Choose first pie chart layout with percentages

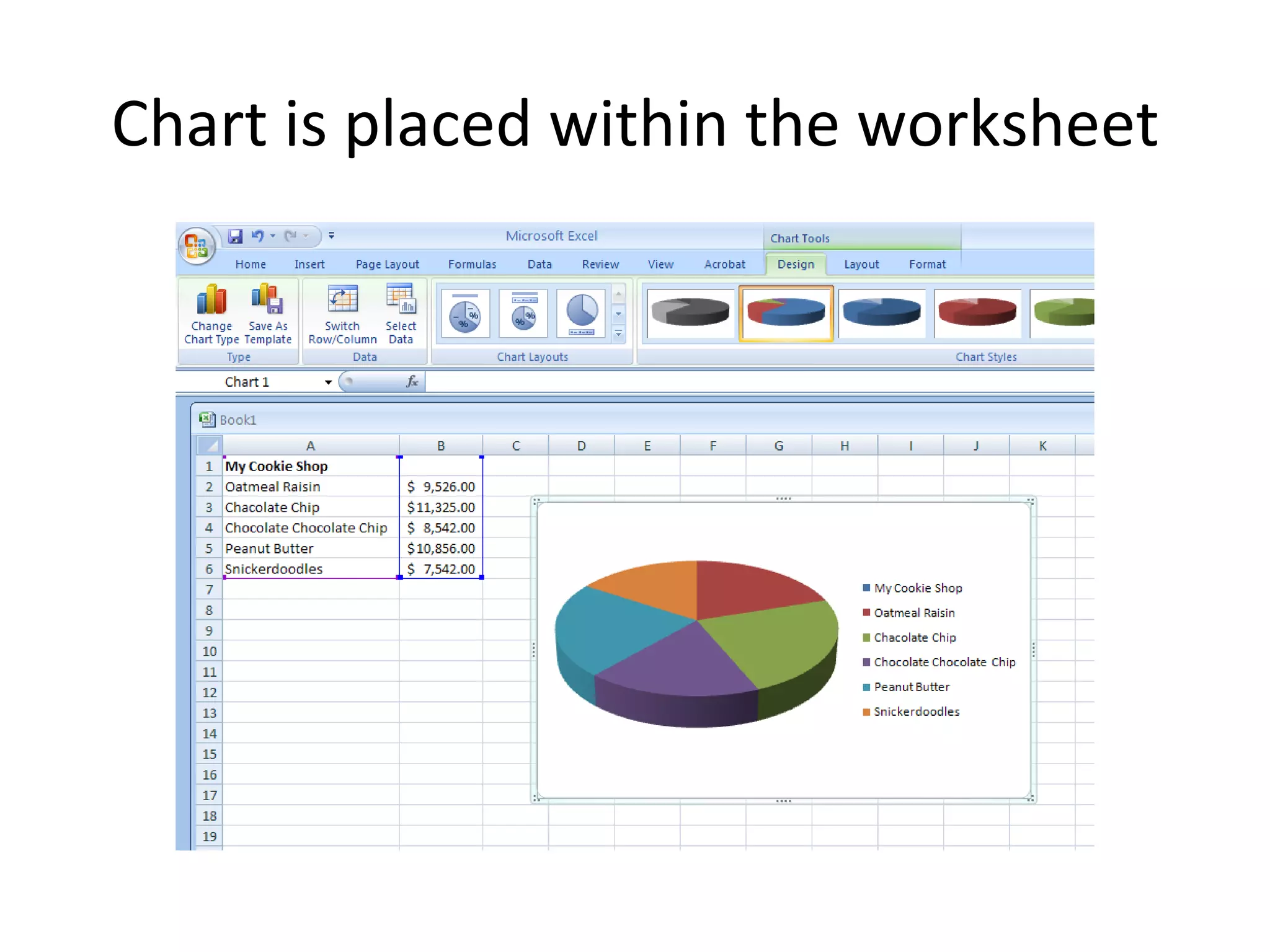tap(465, 314)
